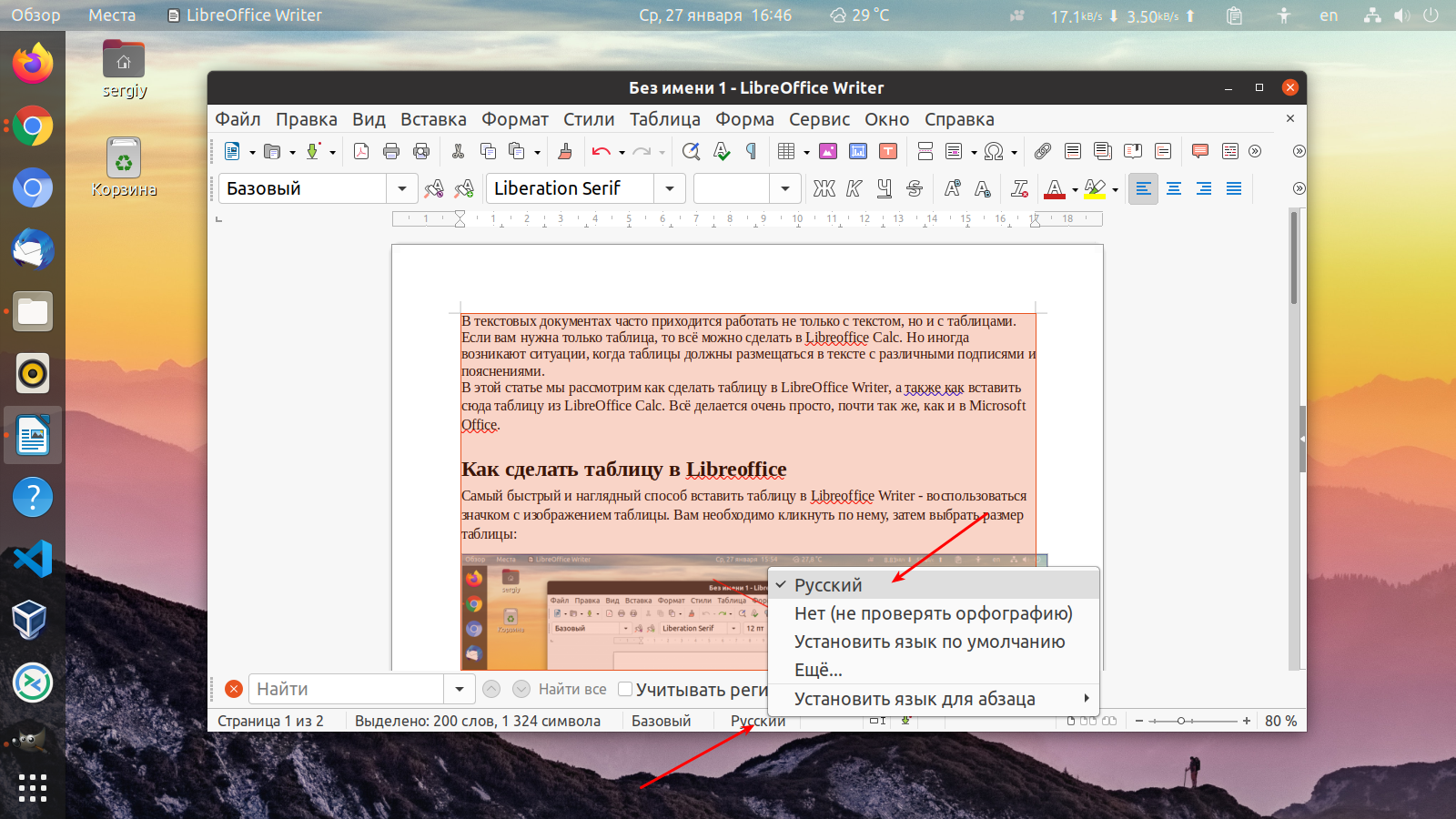This screenshot has height=819, width=1456.
Task: Click the Insert Hyperlink chain icon
Action: pyautogui.click(x=1043, y=152)
